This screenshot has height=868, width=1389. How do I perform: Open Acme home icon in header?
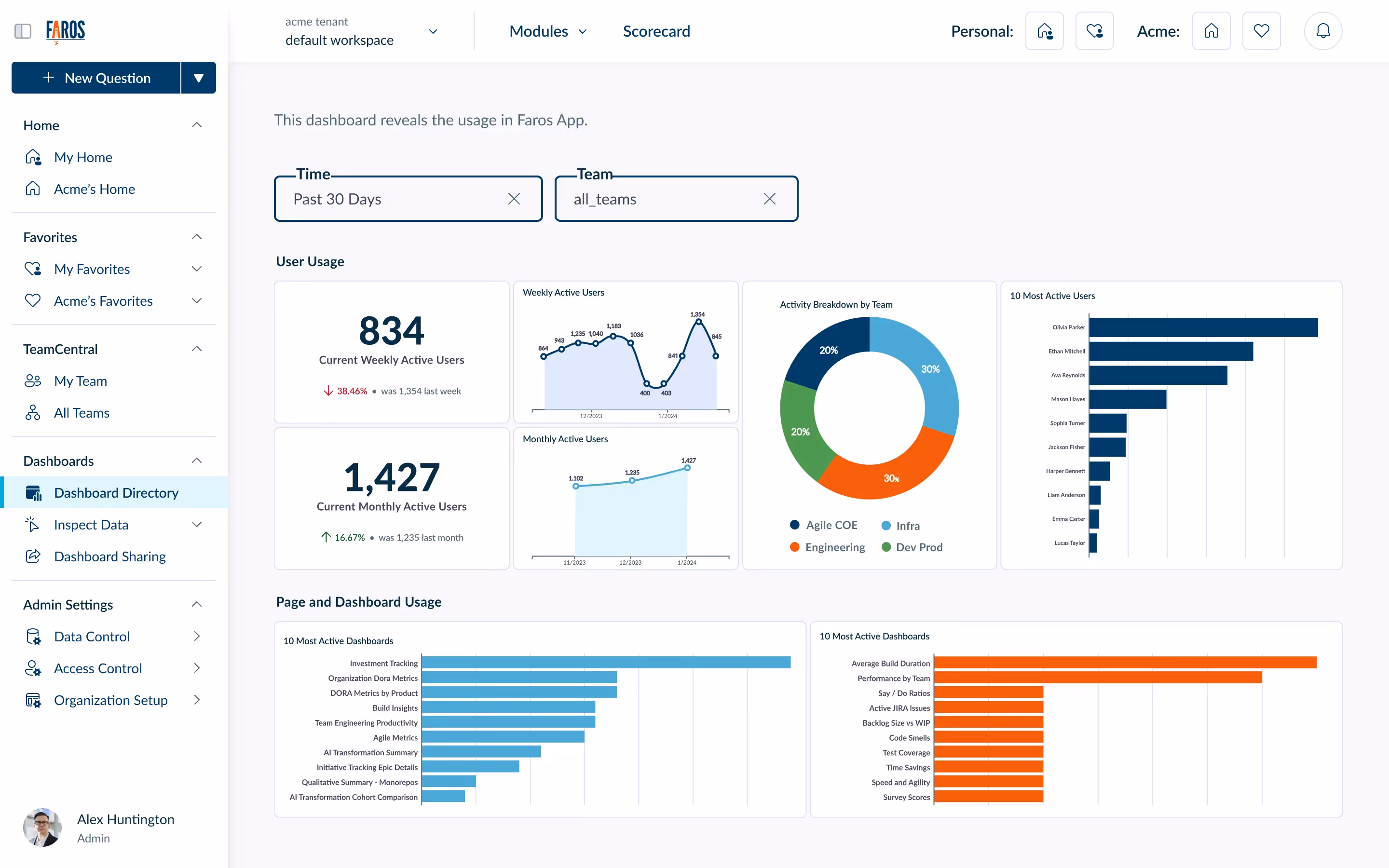1211,31
